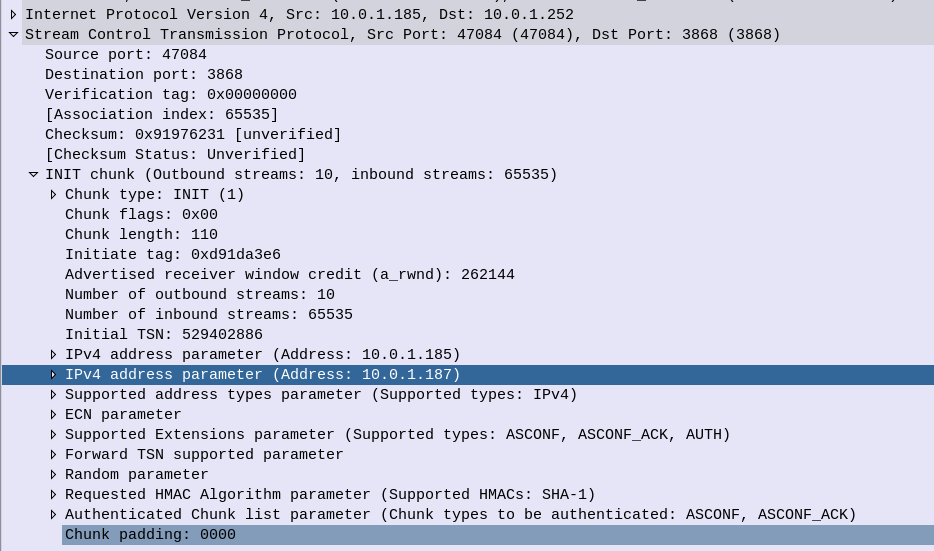Select the Checksum: 0x91976231 row
934x551 pixels.
tap(193, 135)
